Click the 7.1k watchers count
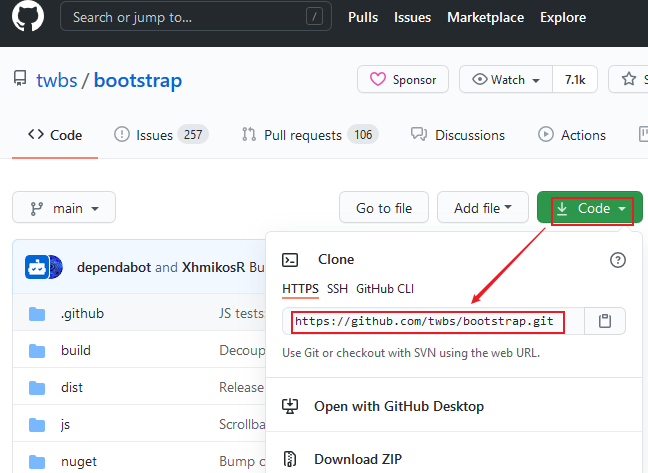Viewport: 648px width, 473px height. (575, 79)
